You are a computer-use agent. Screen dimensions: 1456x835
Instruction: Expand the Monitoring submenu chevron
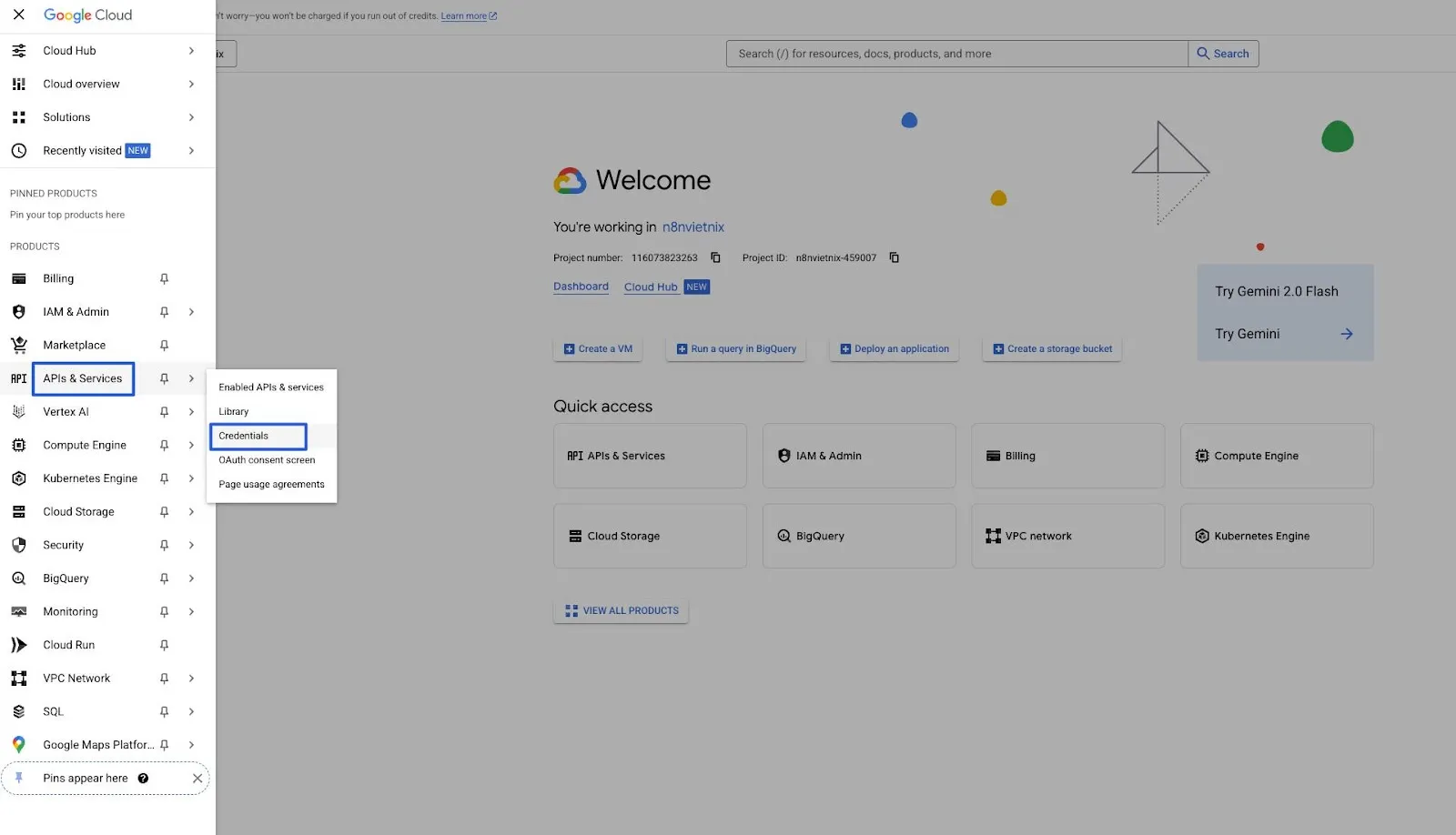click(x=191, y=612)
